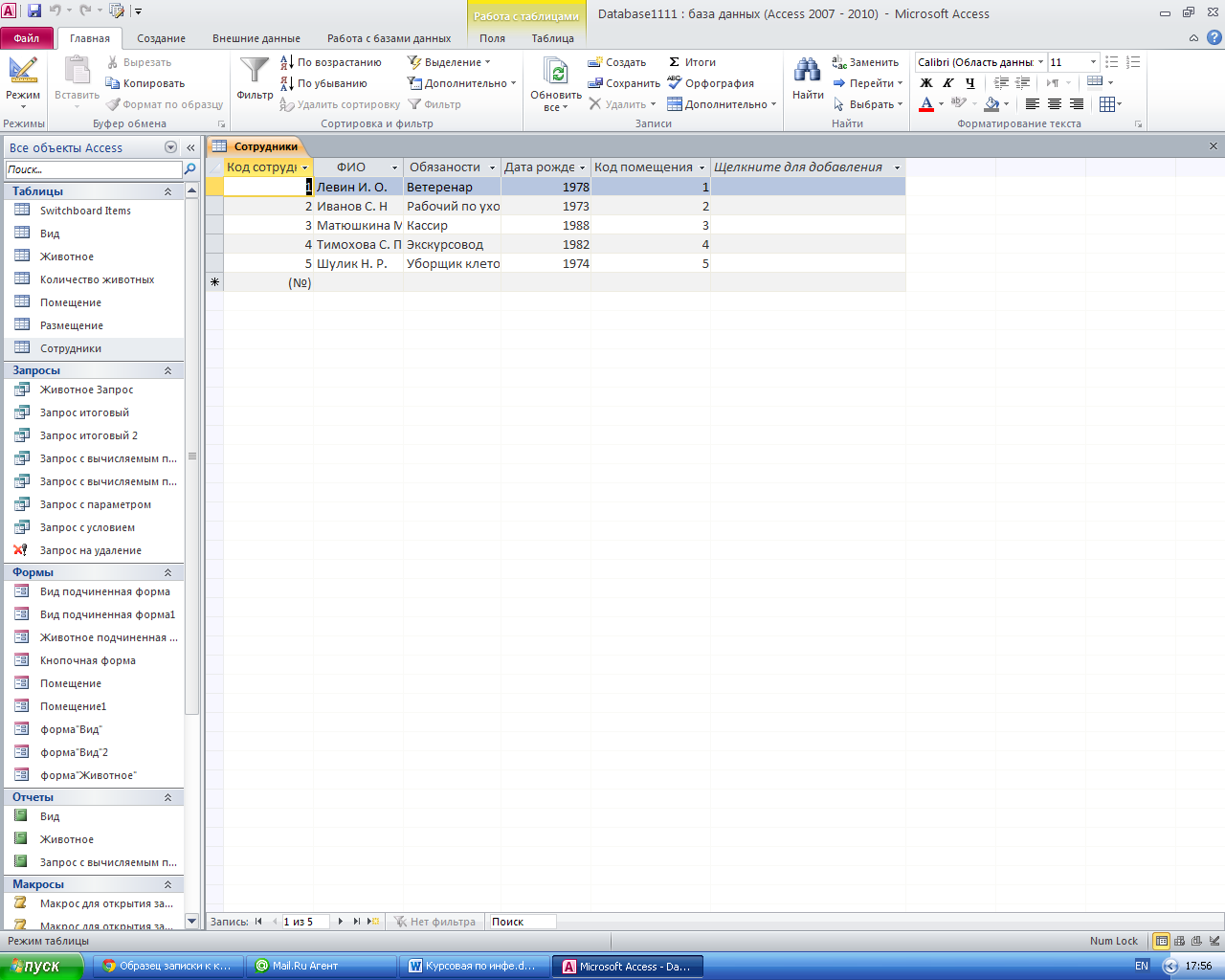Switch to Внешние данные tab
Viewport: 1225px width, 980px height.
[256, 38]
